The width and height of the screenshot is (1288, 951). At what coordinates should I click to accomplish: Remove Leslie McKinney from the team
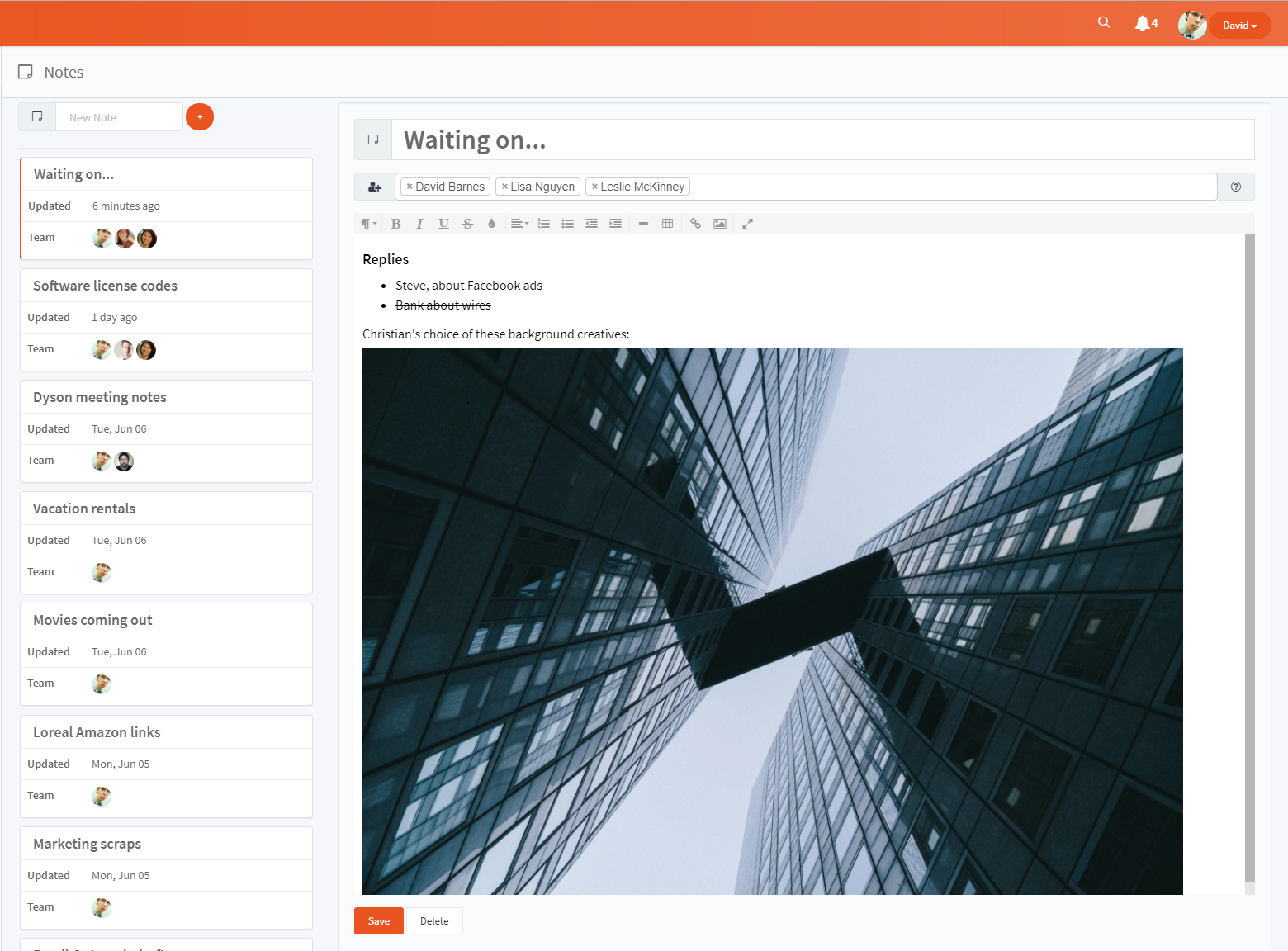(594, 187)
